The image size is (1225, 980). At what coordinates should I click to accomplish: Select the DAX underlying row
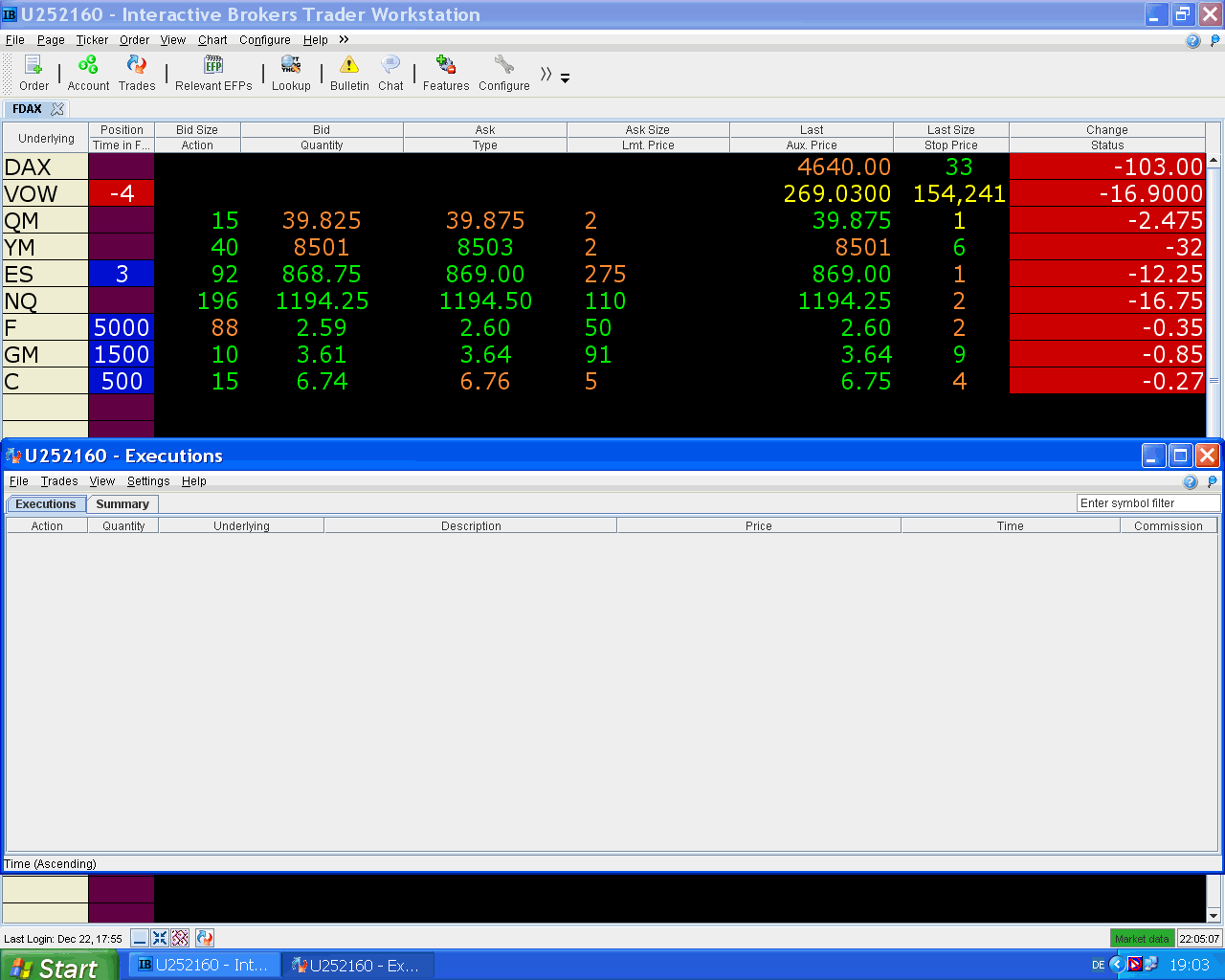[45, 167]
